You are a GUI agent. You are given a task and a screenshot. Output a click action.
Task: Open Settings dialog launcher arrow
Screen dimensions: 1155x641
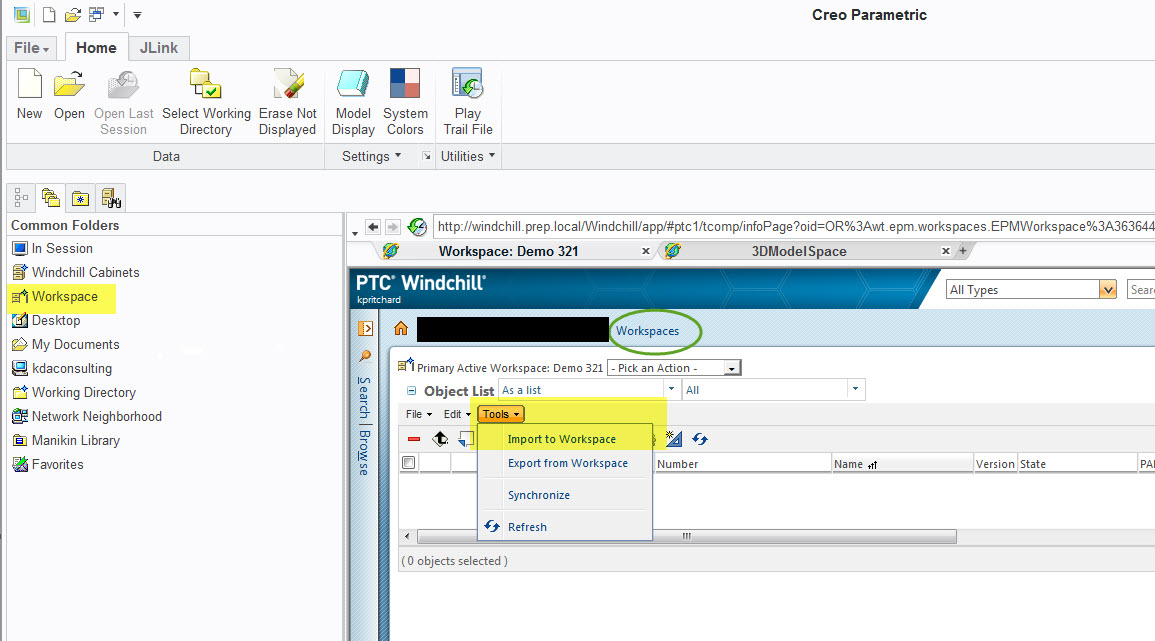click(426, 156)
